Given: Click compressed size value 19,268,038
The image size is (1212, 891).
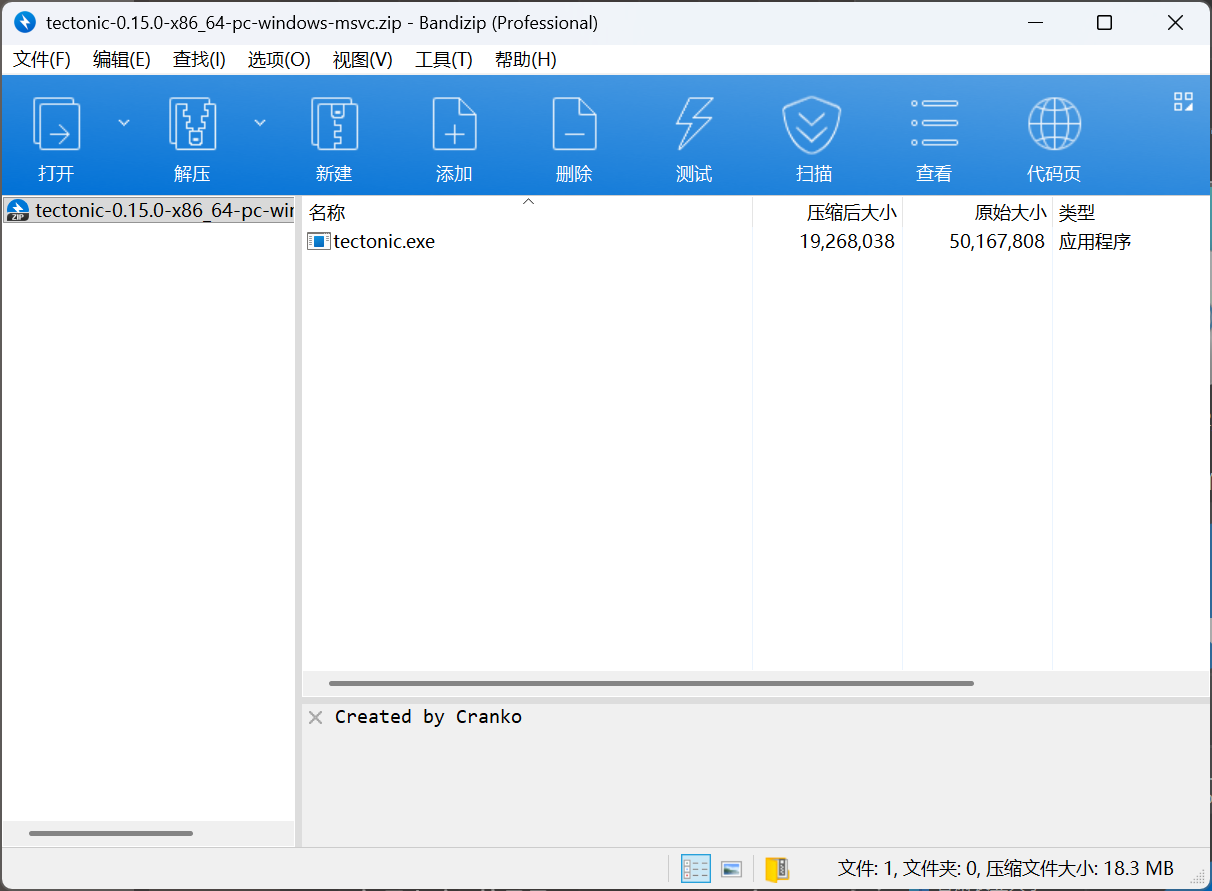Looking at the screenshot, I should coord(847,241).
